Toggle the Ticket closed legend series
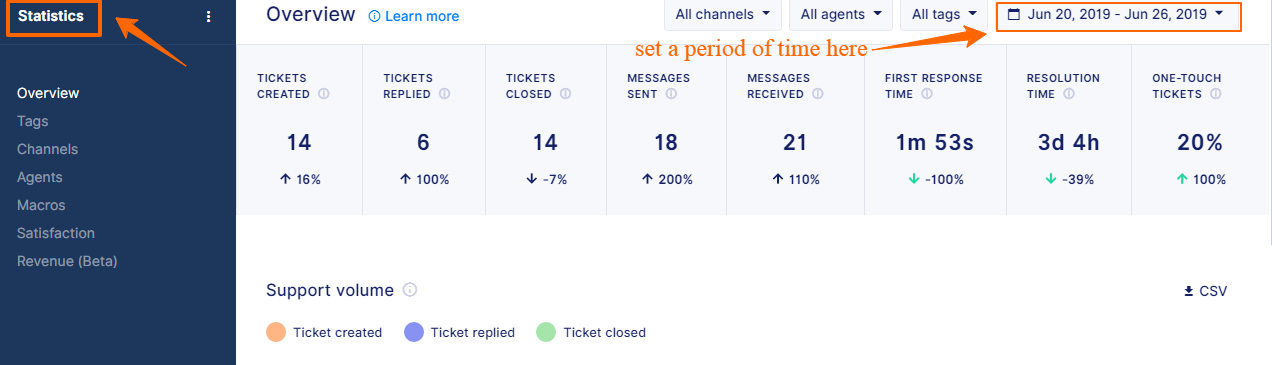 (591, 332)
